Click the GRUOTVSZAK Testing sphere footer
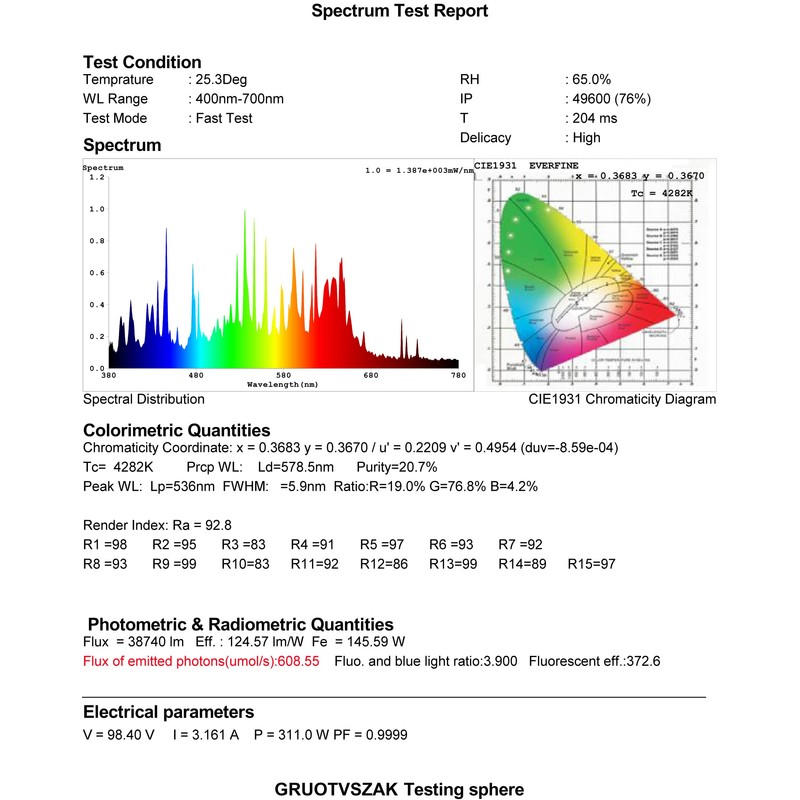 (x=399, y=789)
